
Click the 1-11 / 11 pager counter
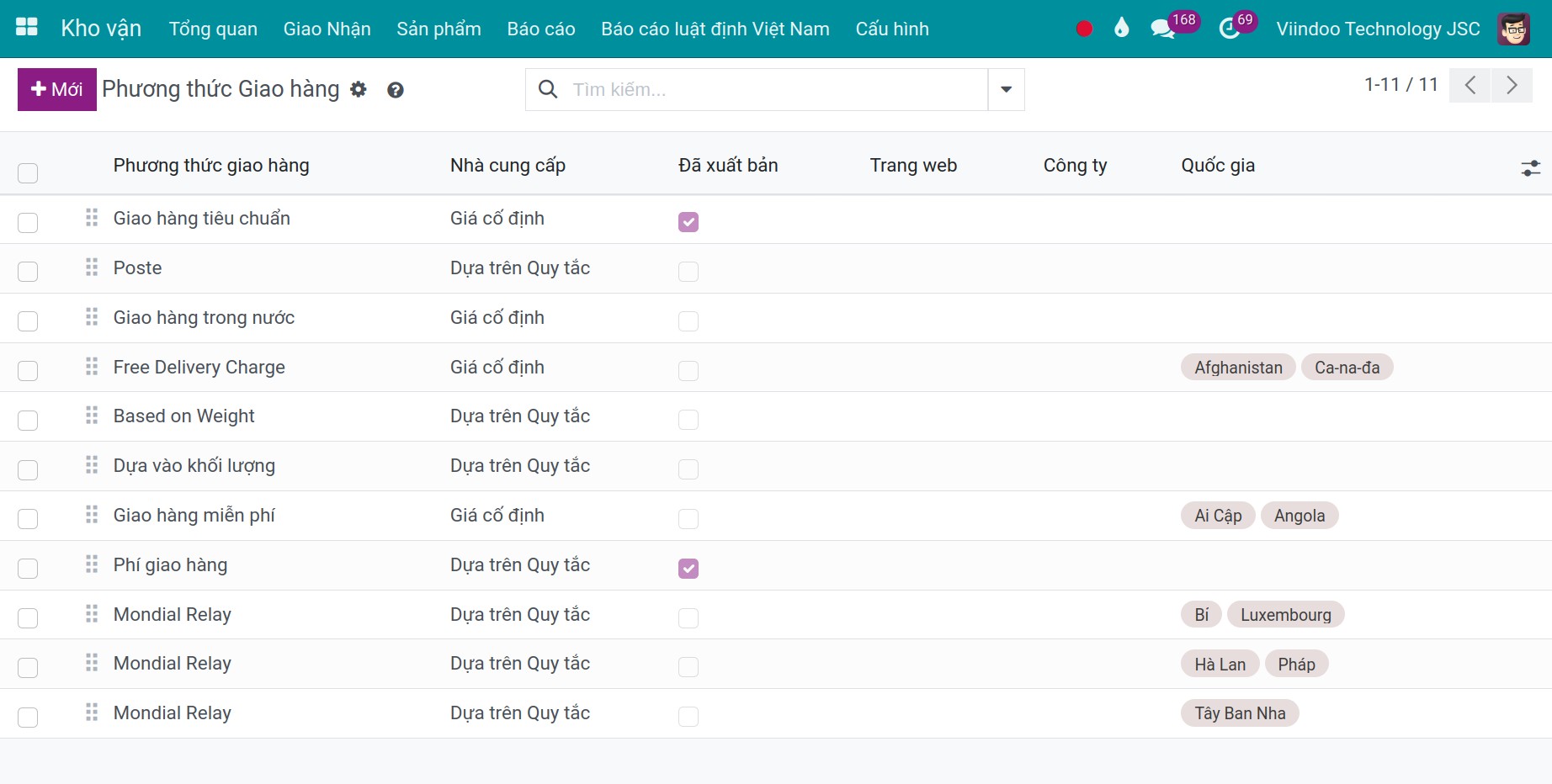coord(1401,84)
